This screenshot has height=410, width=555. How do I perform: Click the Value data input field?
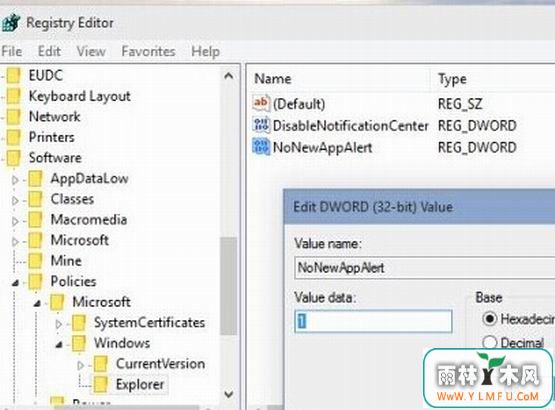[x=373, y=321]
